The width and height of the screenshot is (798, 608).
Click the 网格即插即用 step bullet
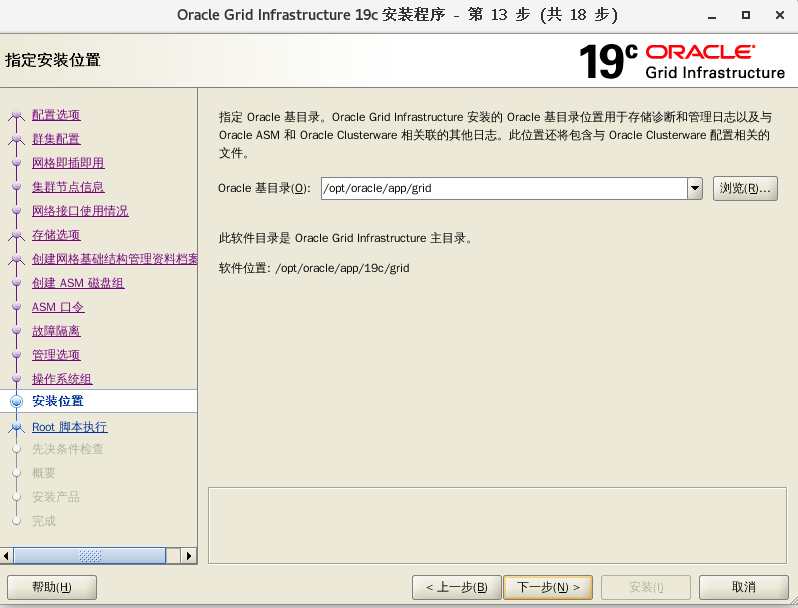click(16, 162)
